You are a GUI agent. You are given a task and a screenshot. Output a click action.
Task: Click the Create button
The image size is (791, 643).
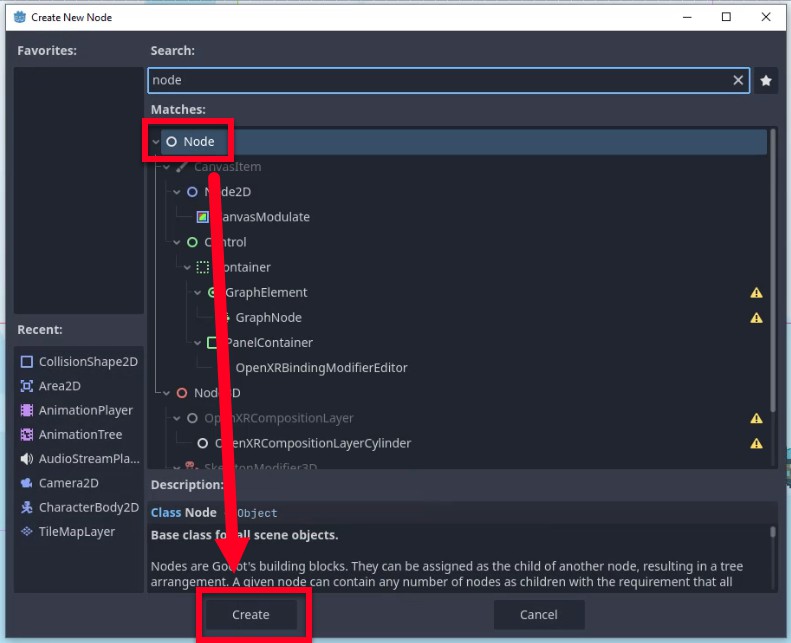251,614
